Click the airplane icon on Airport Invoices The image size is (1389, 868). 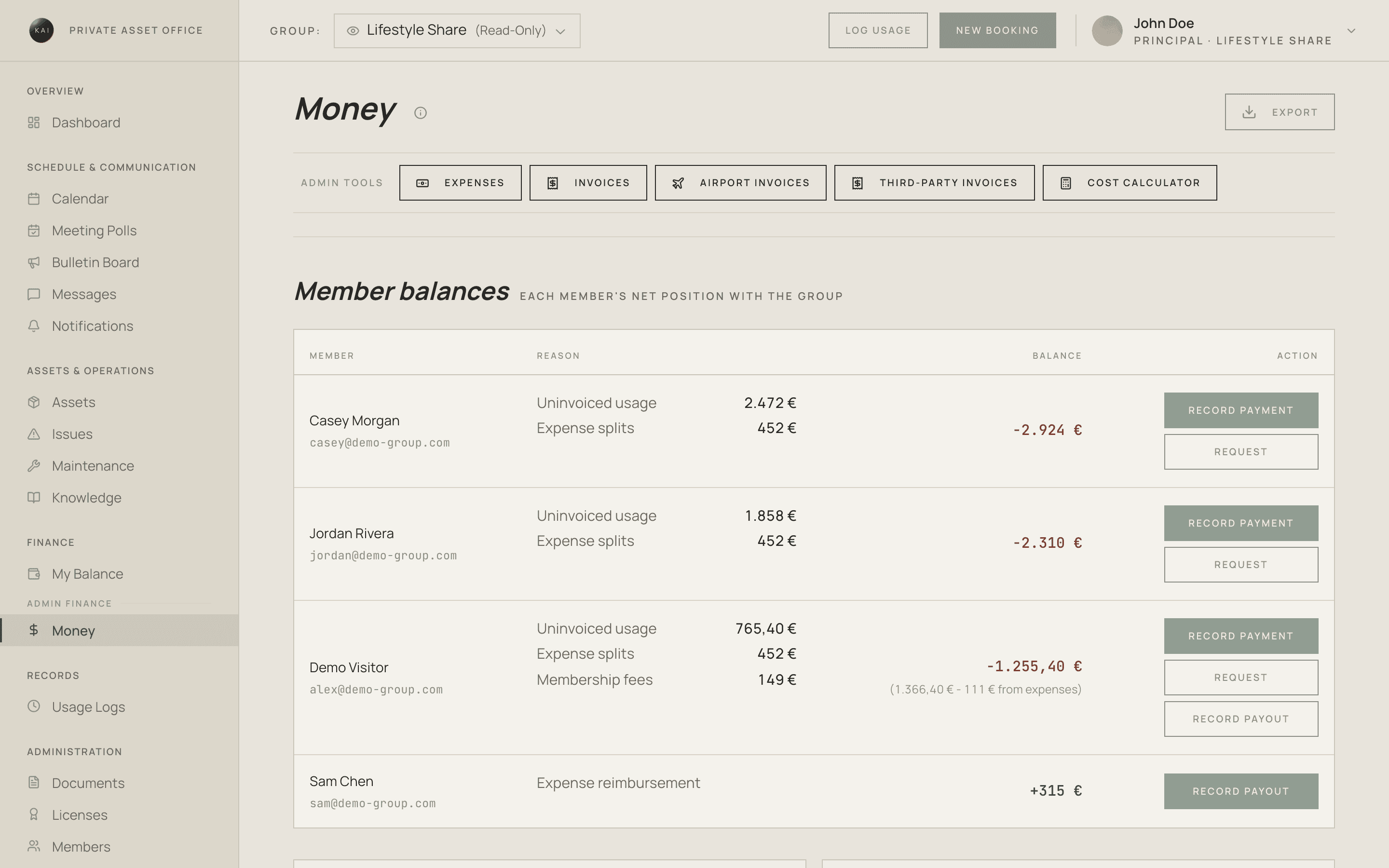(x=678, y=183)
